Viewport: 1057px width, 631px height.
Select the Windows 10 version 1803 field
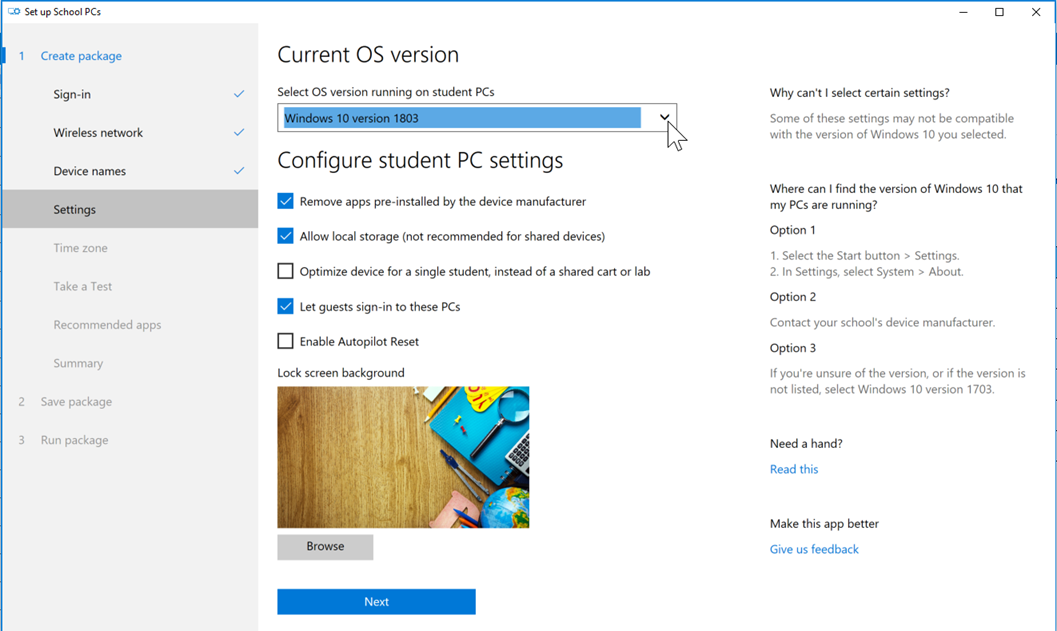[x=461, y=118]
